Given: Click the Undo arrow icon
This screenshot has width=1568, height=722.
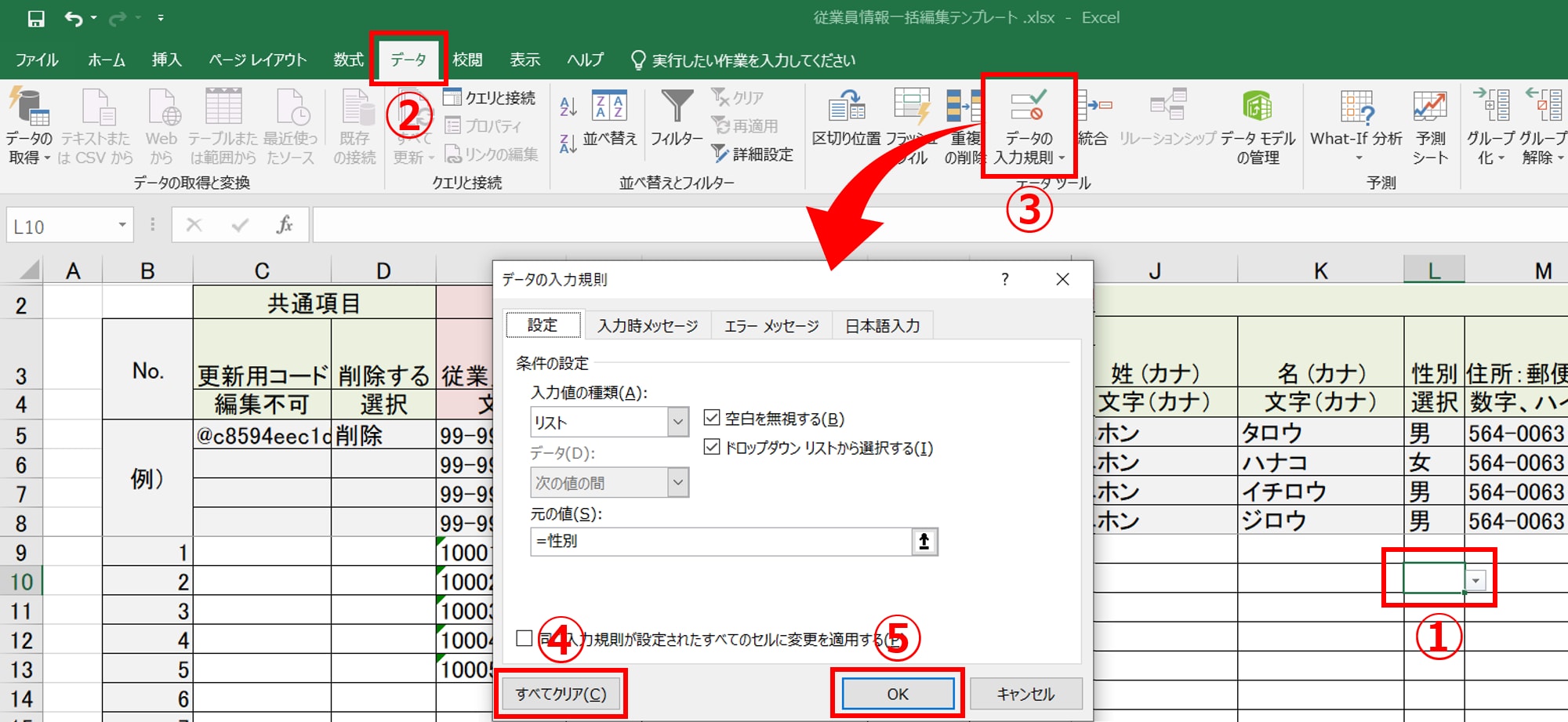Looking at the screenshot, I should [x=73, y=18].
